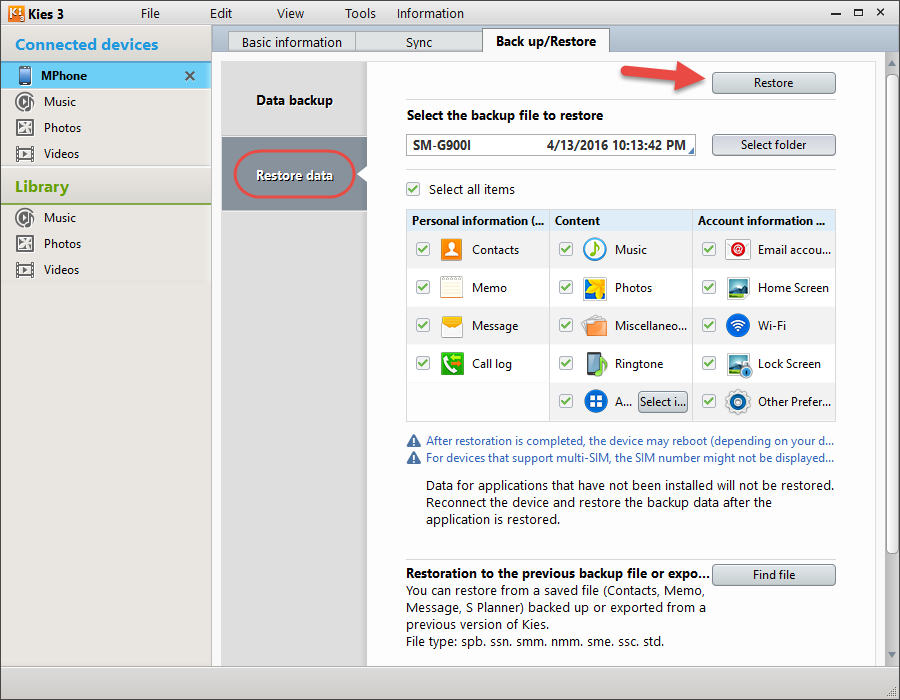Click the Videos icon under Connected devices
This screenshot has height=700, width=900.
tap(25, 154)
